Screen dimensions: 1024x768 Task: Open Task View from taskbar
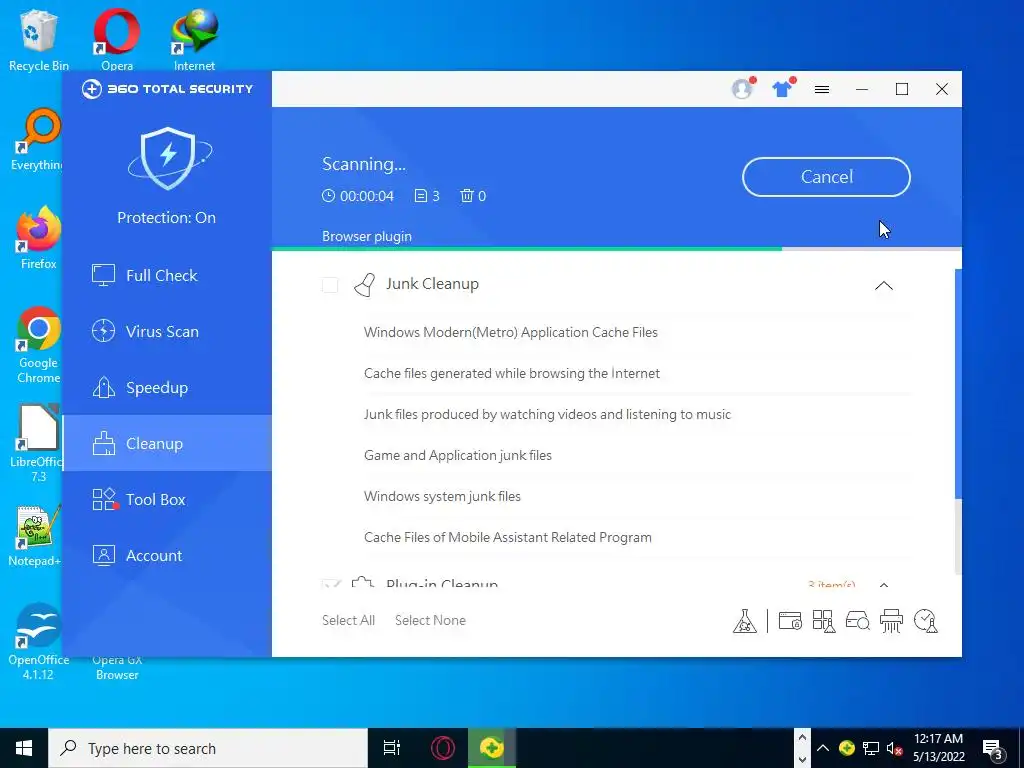click(392, 748)
